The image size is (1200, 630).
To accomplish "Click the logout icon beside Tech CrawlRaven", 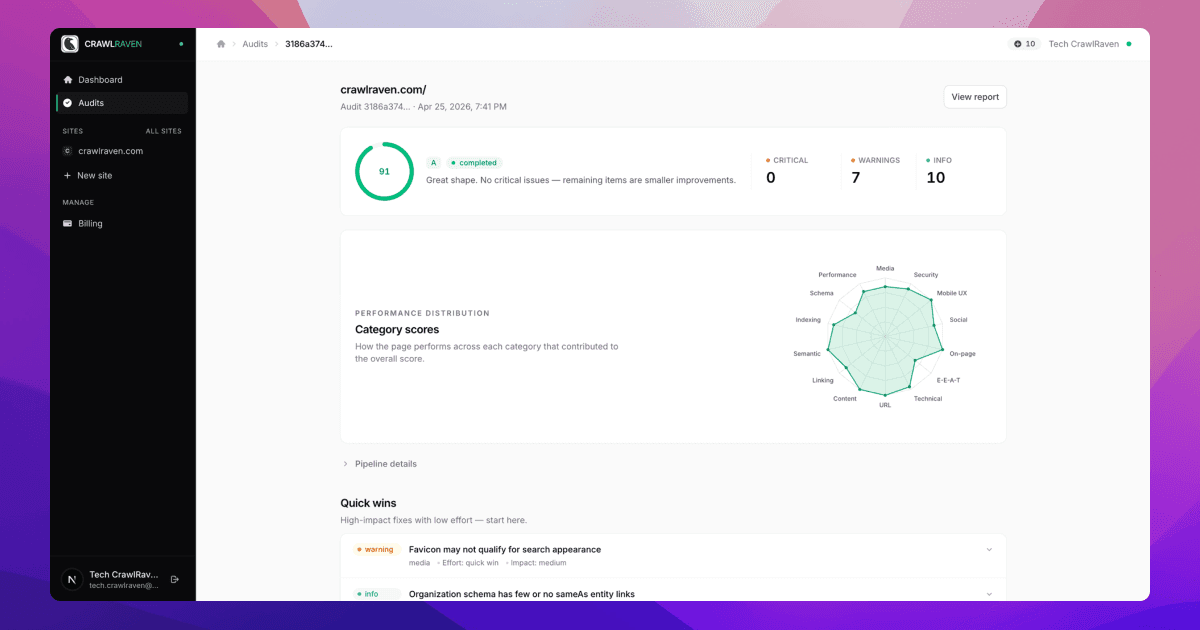I will coord(175,579).
